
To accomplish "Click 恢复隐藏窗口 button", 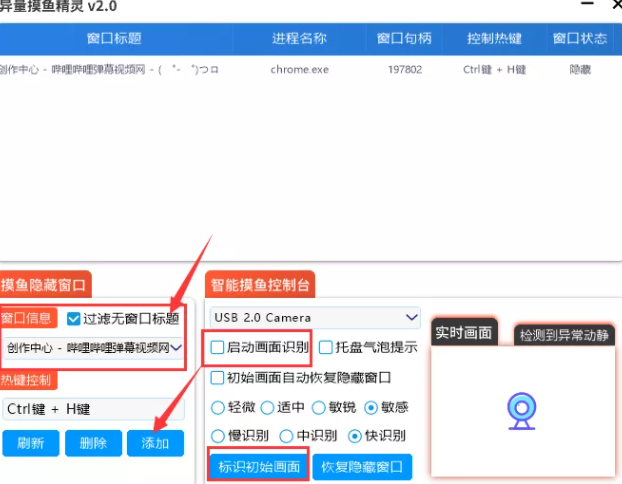I will tap(362, 466).
